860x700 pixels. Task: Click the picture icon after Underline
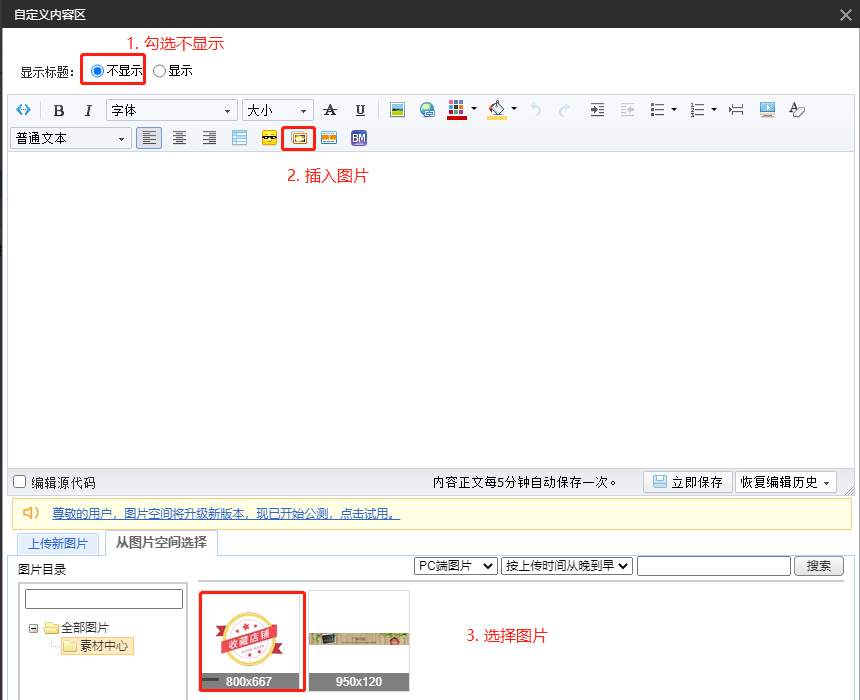[397, 110]
